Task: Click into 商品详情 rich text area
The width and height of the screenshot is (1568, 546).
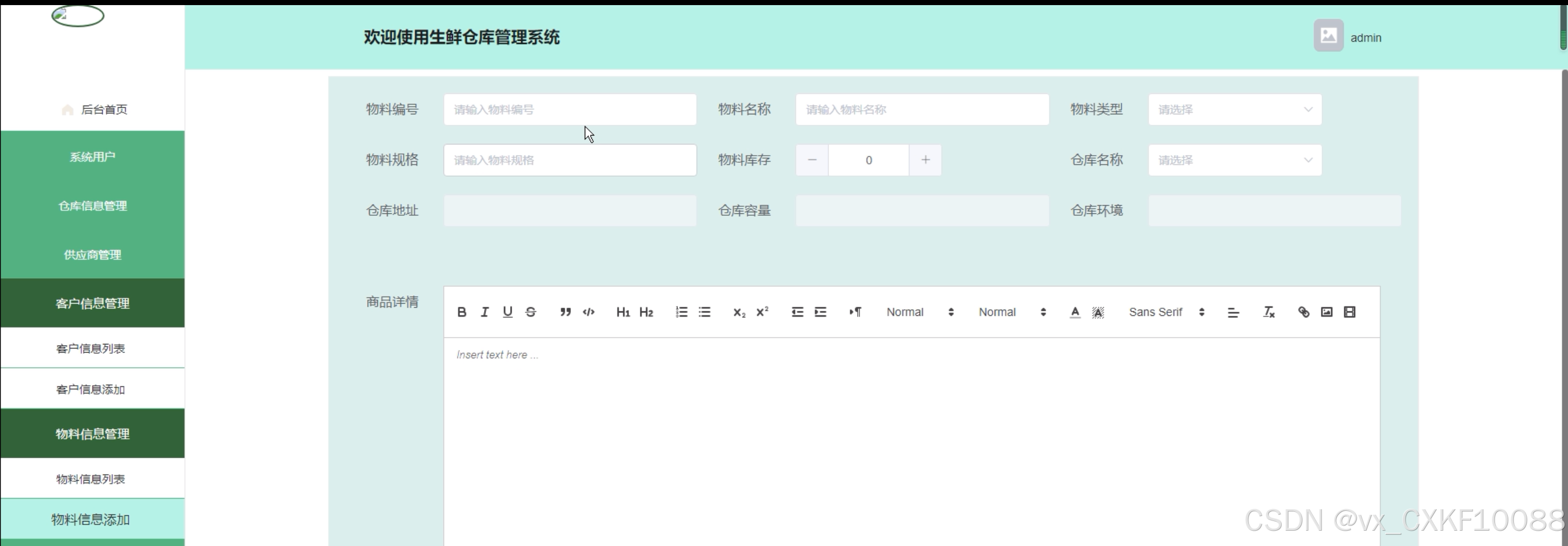Action: click(x=911, y=441)
